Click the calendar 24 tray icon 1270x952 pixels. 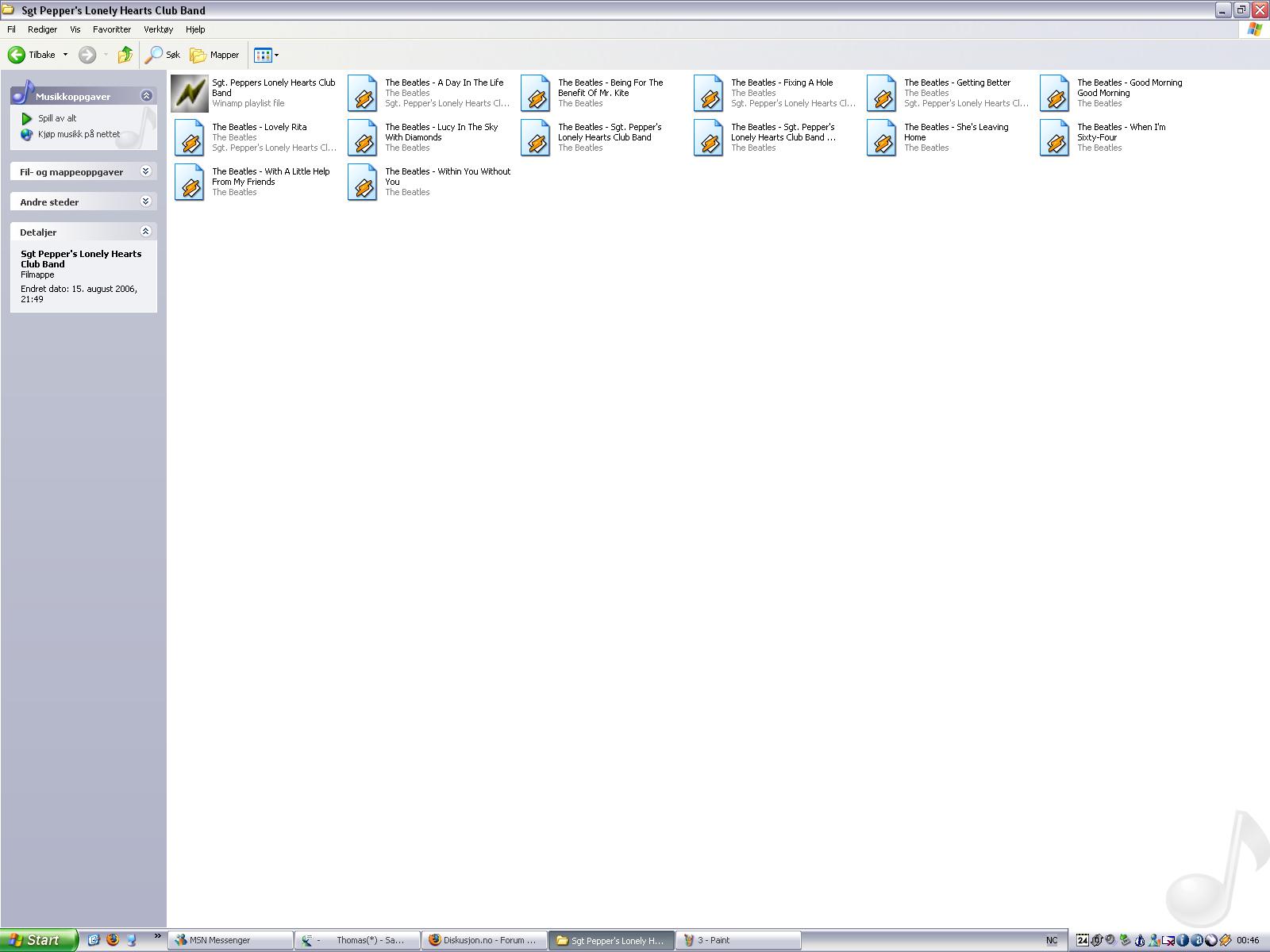click(1083, 940)
